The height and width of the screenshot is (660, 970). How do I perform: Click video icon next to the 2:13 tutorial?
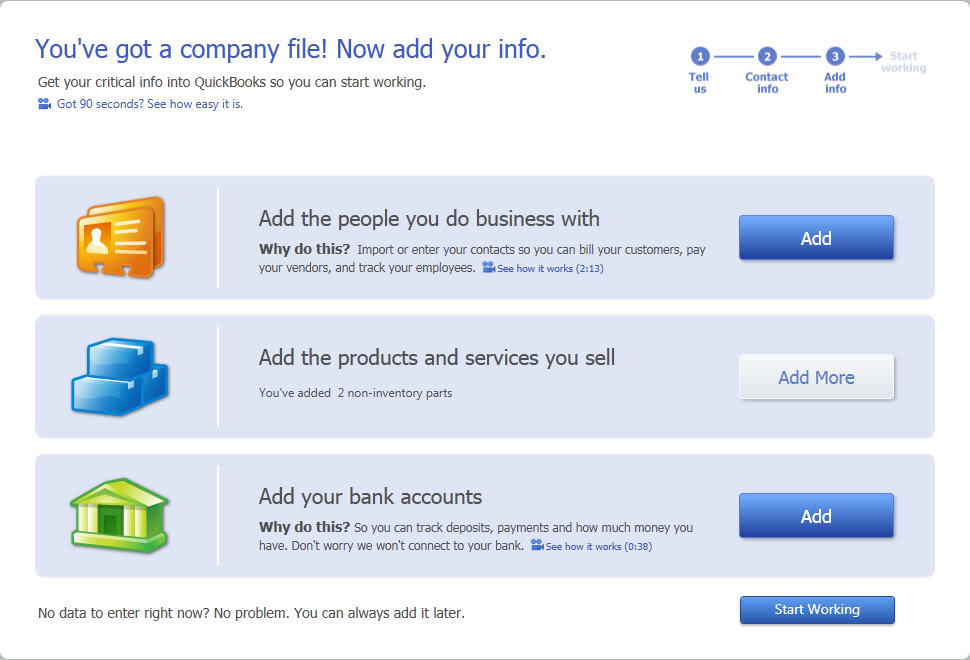[488, 268]
